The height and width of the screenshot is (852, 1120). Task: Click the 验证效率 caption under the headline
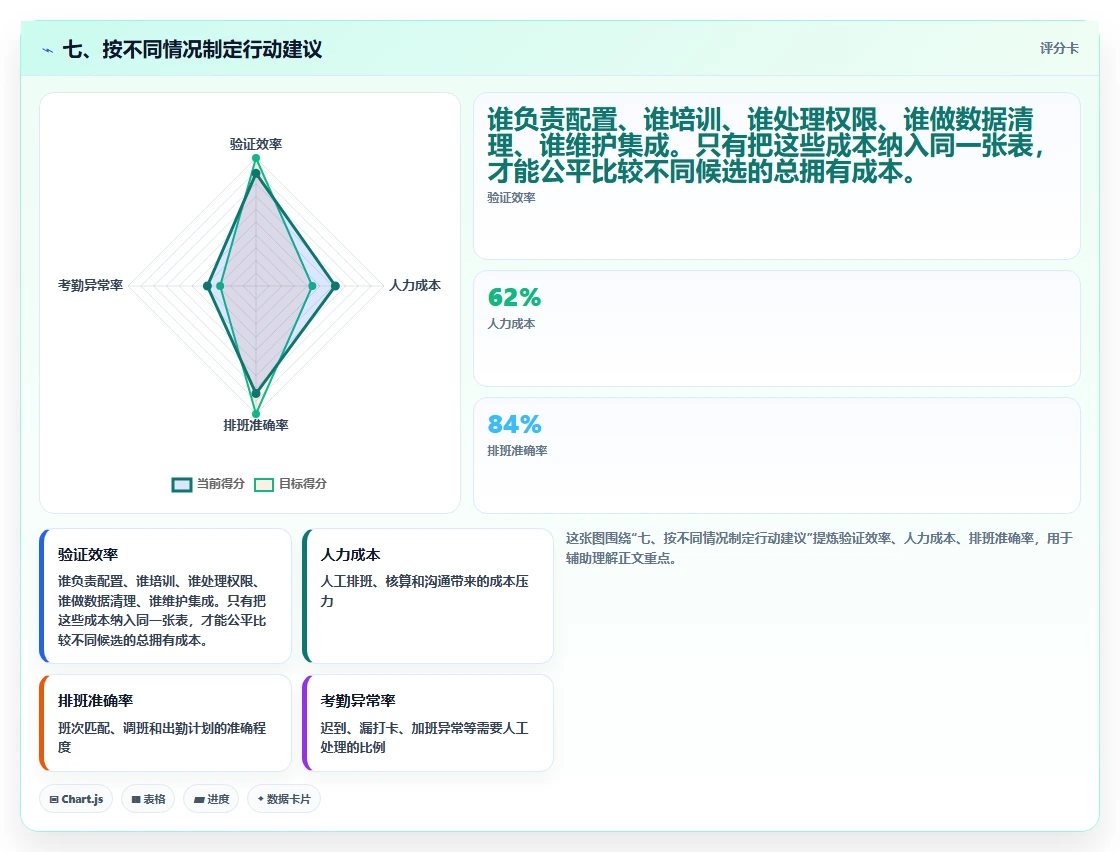click(511, 197)
